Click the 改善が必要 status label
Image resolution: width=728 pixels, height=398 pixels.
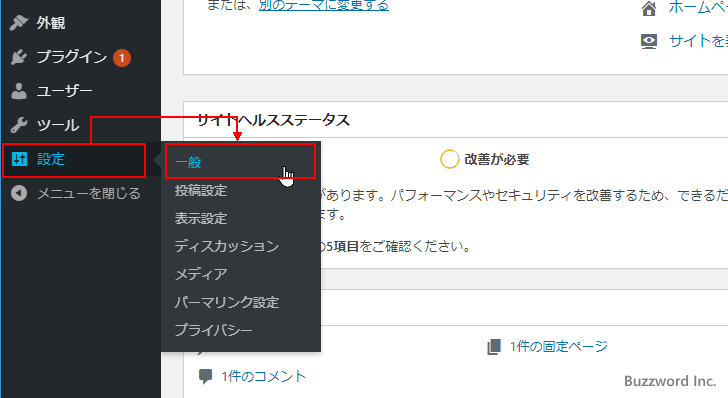pos(497,159)
